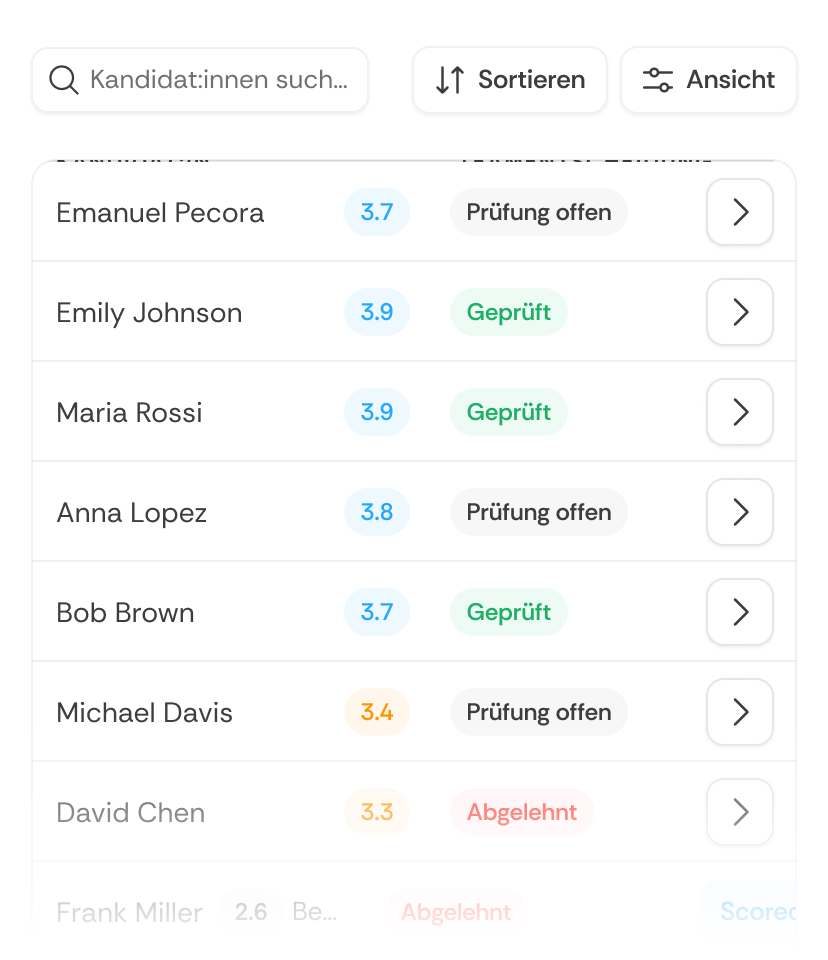Open Bob Brown details chevron
The image size is (828, 960).
[740, 612]
